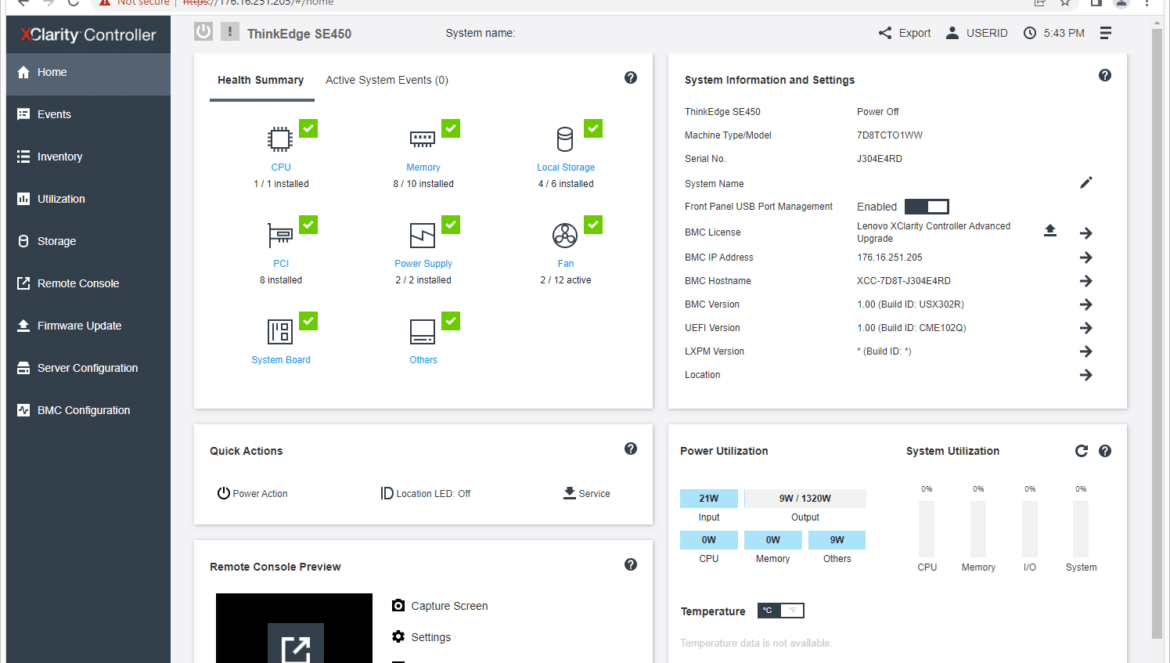Open Remote Console Preview Settings
The height and width of the screenshot is (663, 1170).
click(x=422, y=637)
